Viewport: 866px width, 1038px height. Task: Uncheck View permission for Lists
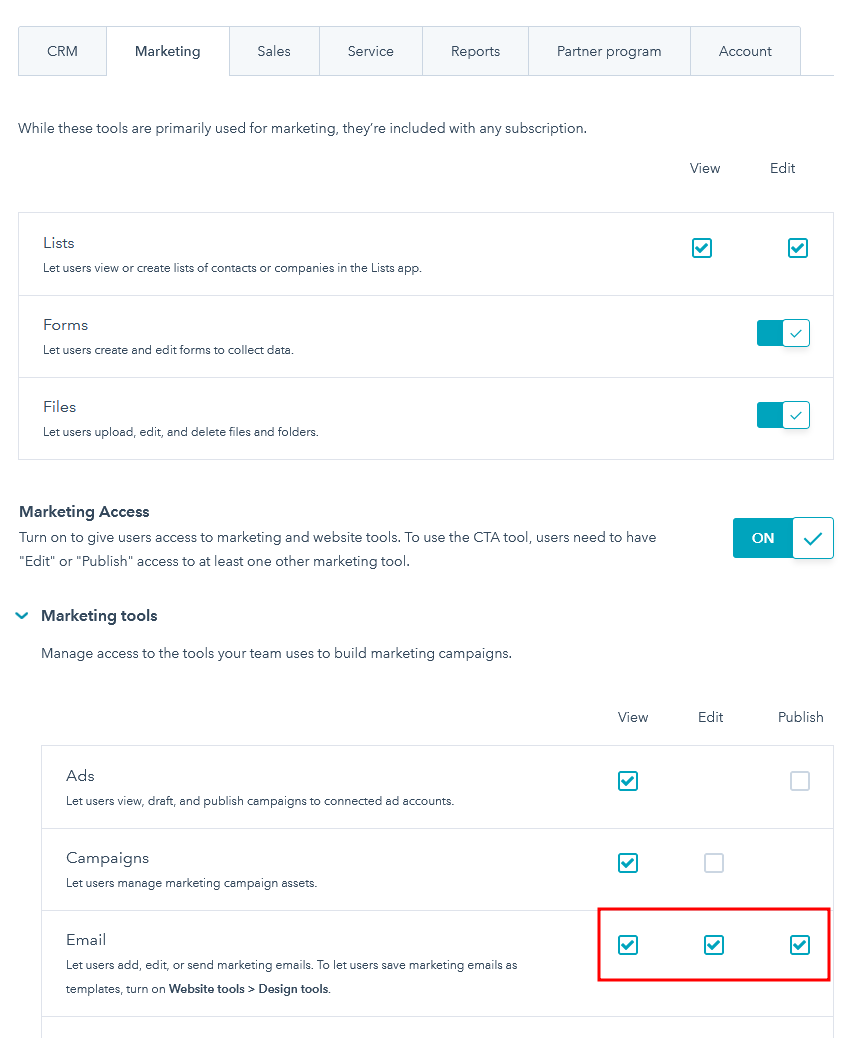(x=702, y=247)
